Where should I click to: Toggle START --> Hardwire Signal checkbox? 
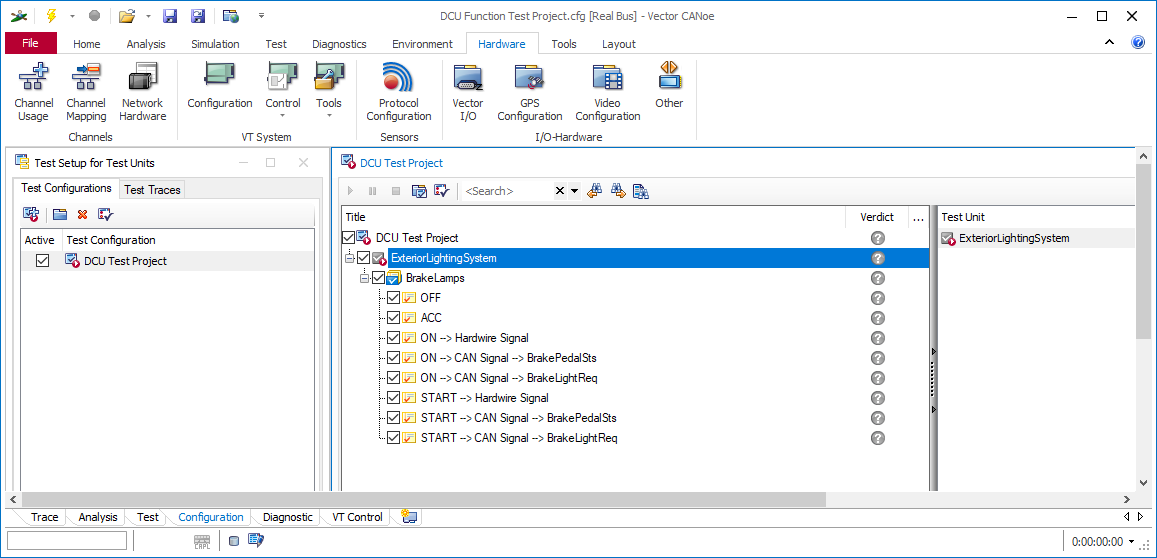tap(393, 398)
